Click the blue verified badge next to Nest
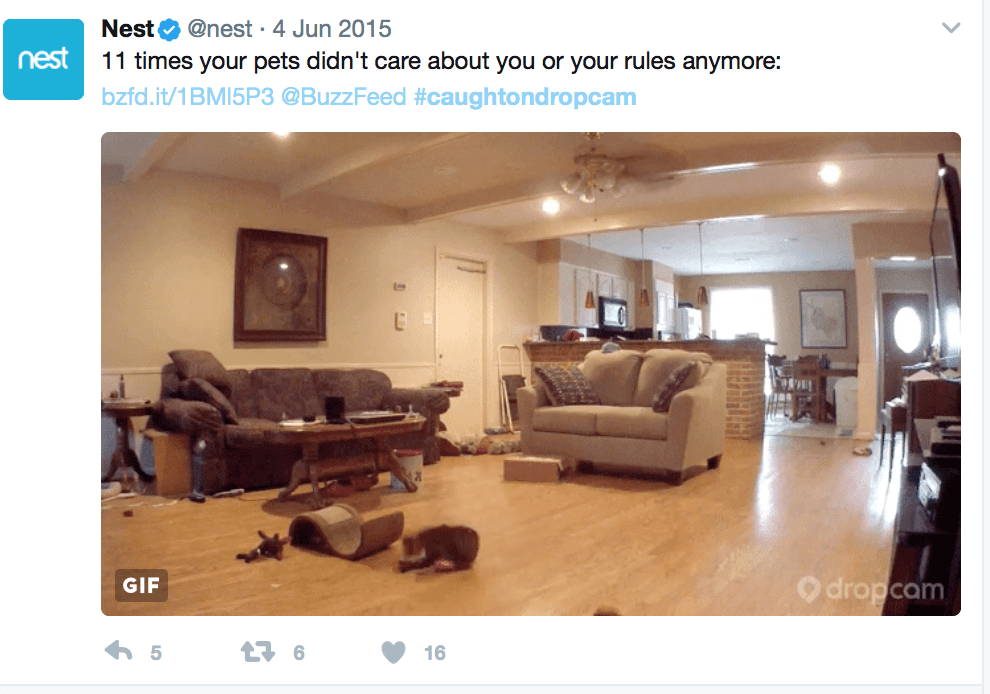990x694 pixels. point(169,30)
